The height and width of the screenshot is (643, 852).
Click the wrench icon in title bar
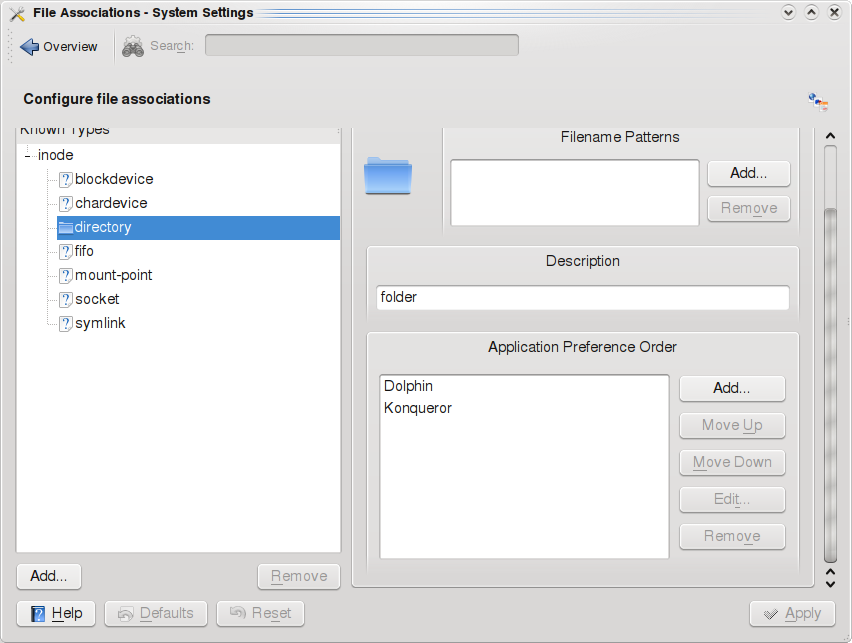[x=16, y=13]
